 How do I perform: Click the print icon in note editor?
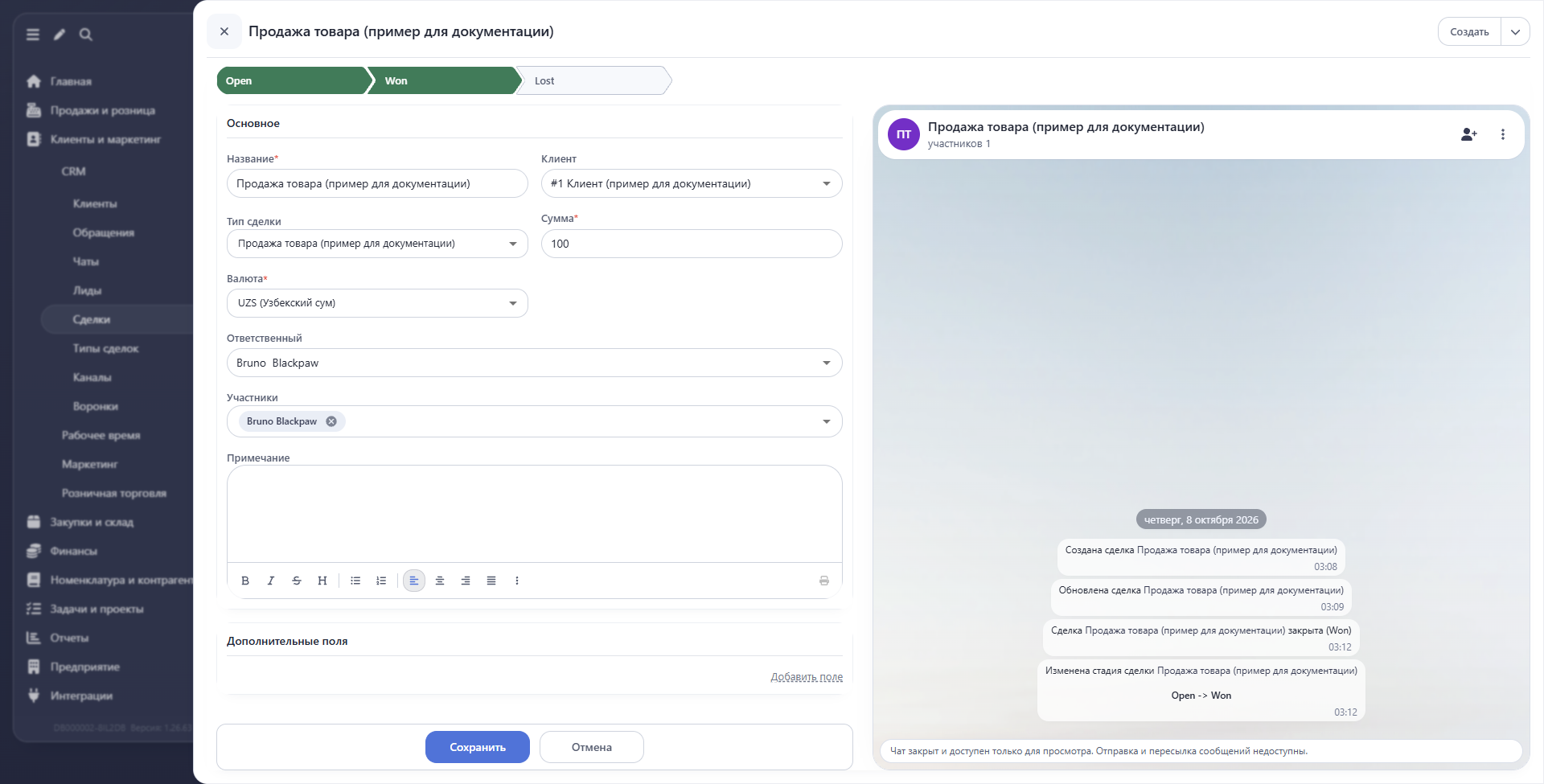[x=824, y=581]
